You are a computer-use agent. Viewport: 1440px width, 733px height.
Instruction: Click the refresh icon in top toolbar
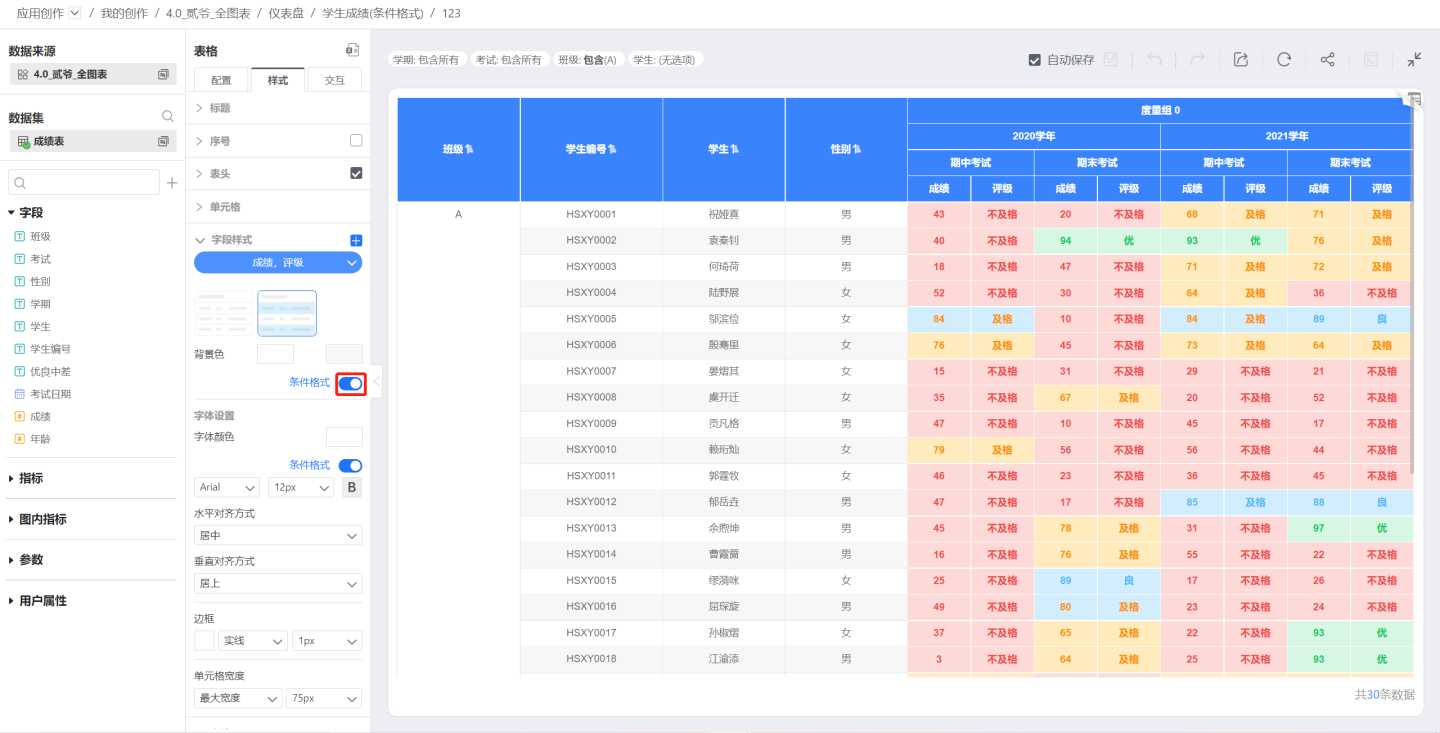tap(1284, 60)
